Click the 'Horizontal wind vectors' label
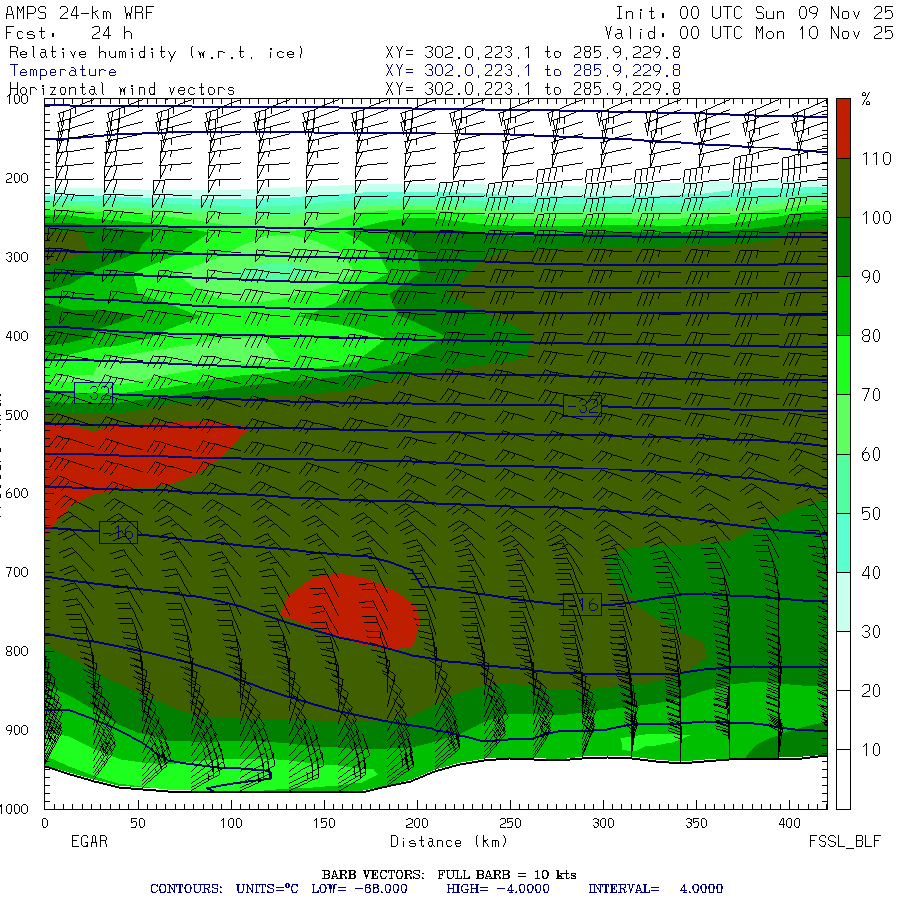 [122, 90]
